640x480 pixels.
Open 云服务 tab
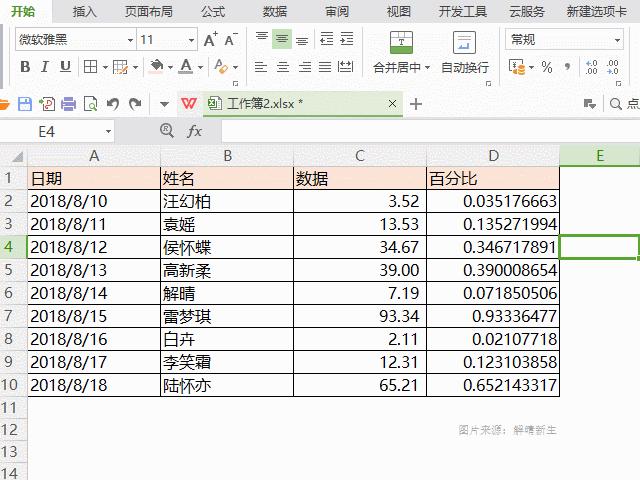[527, 11]
